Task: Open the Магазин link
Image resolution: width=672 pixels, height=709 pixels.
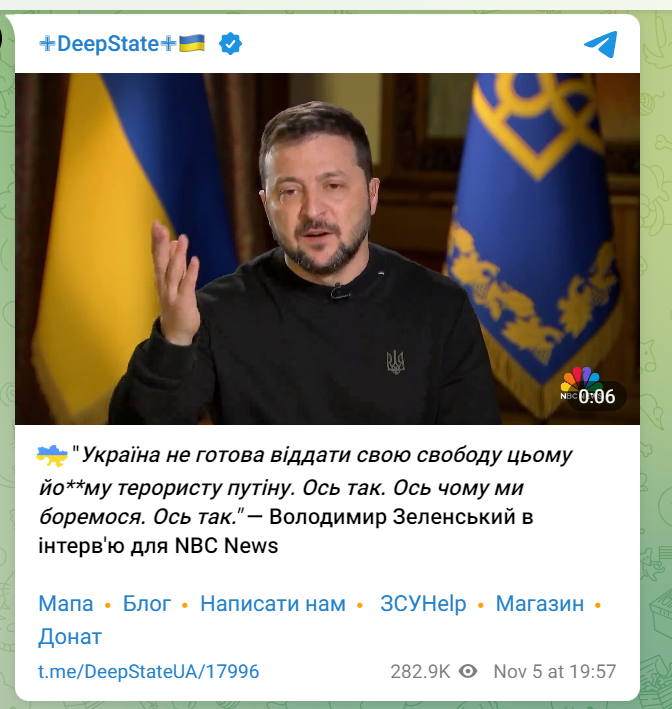Action: (539, 604)
